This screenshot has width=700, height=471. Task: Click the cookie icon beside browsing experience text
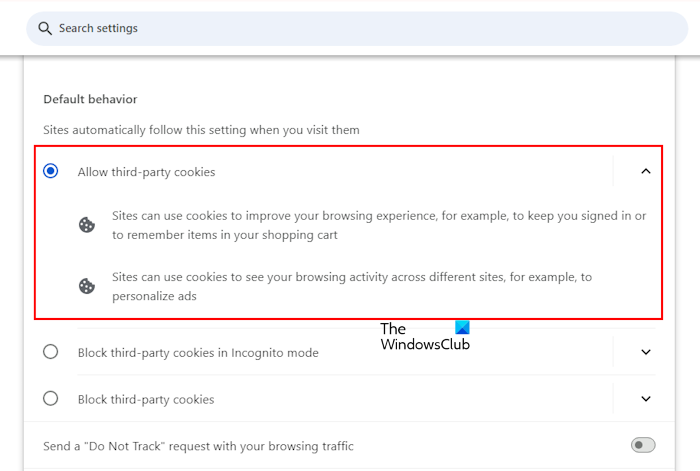[87, 226]
